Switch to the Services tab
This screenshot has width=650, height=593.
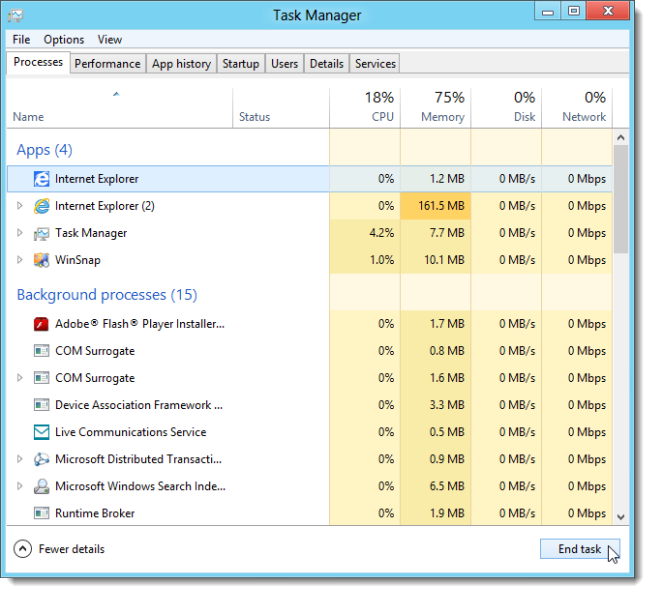point(375,64)
